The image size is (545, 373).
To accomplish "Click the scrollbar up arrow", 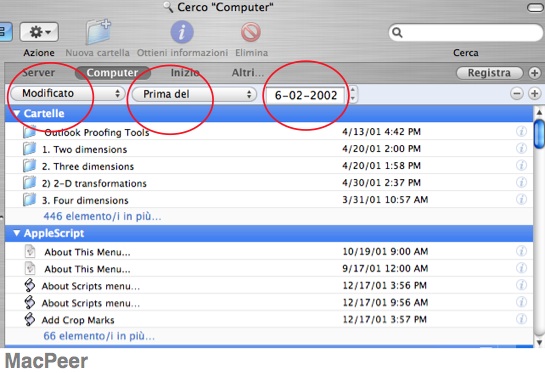I will tap(539, 112).
